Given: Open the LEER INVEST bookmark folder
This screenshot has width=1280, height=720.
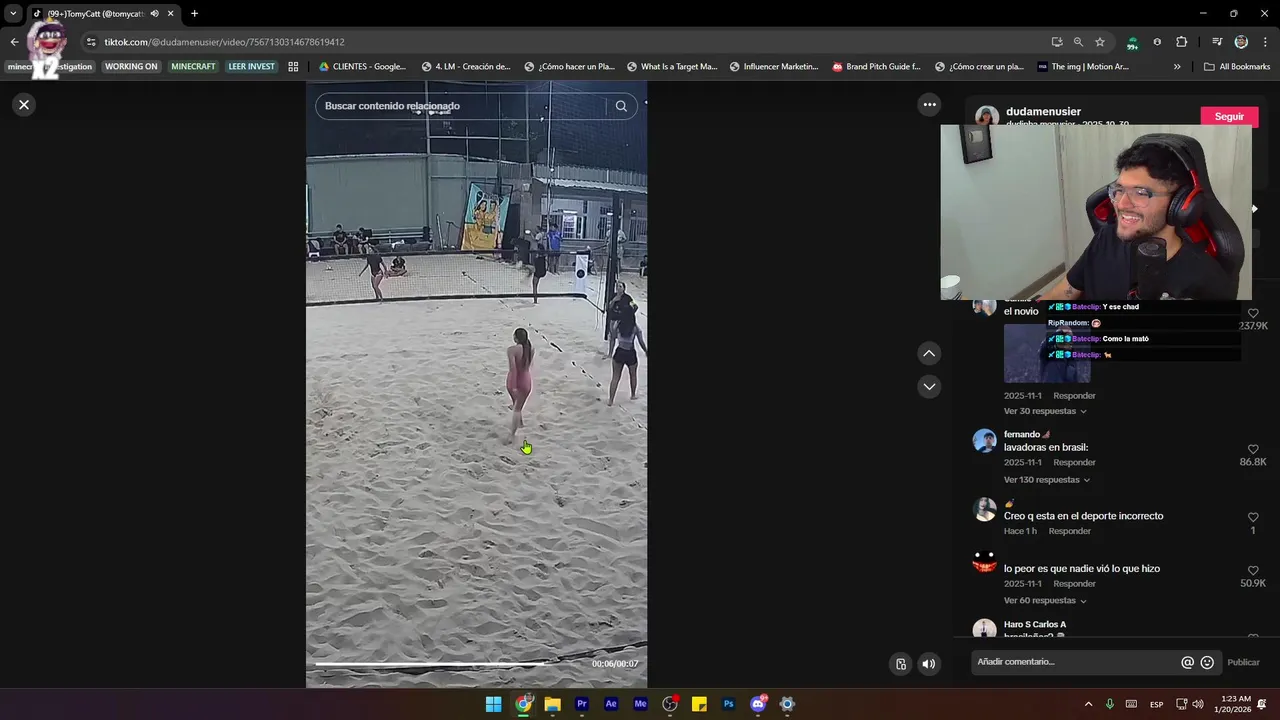Looking at the screenshot, I should tap(251, 67).
